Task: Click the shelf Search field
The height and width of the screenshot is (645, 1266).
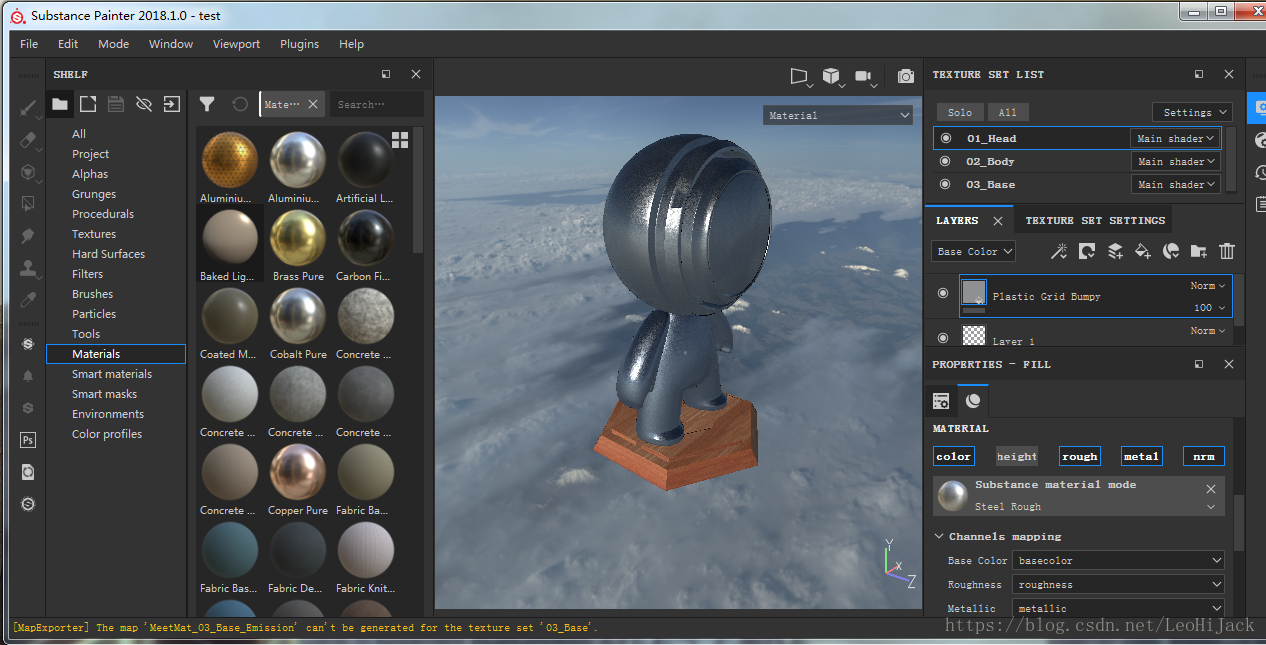Action: 378,104
